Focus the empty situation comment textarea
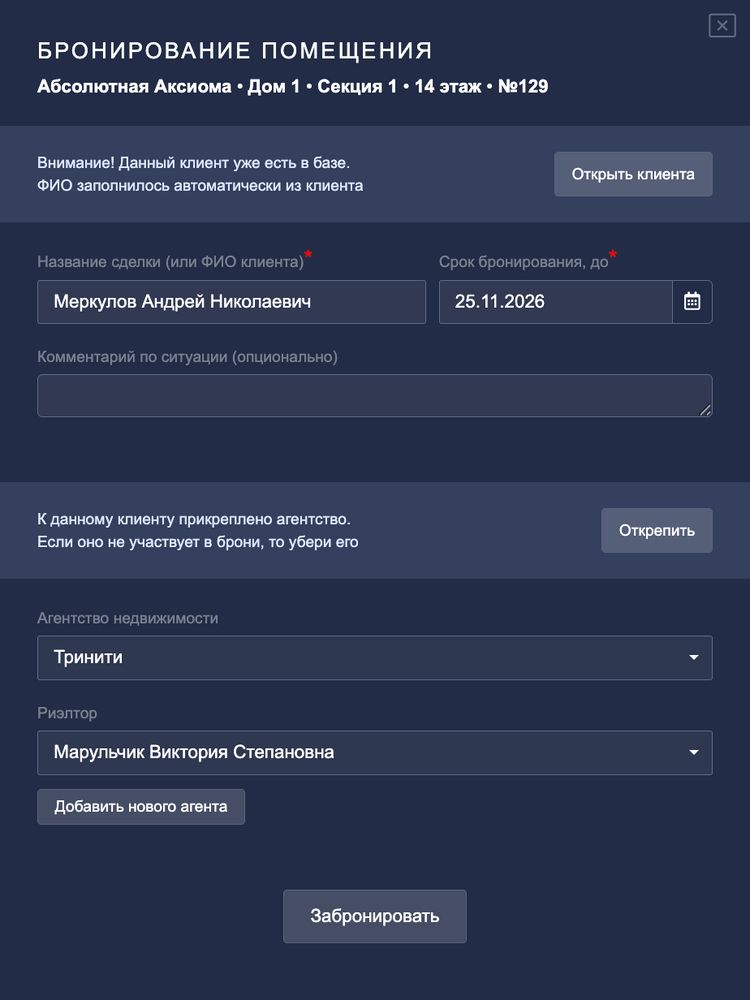The width and height of the screenshot is (750, 1000). [370, 395]
